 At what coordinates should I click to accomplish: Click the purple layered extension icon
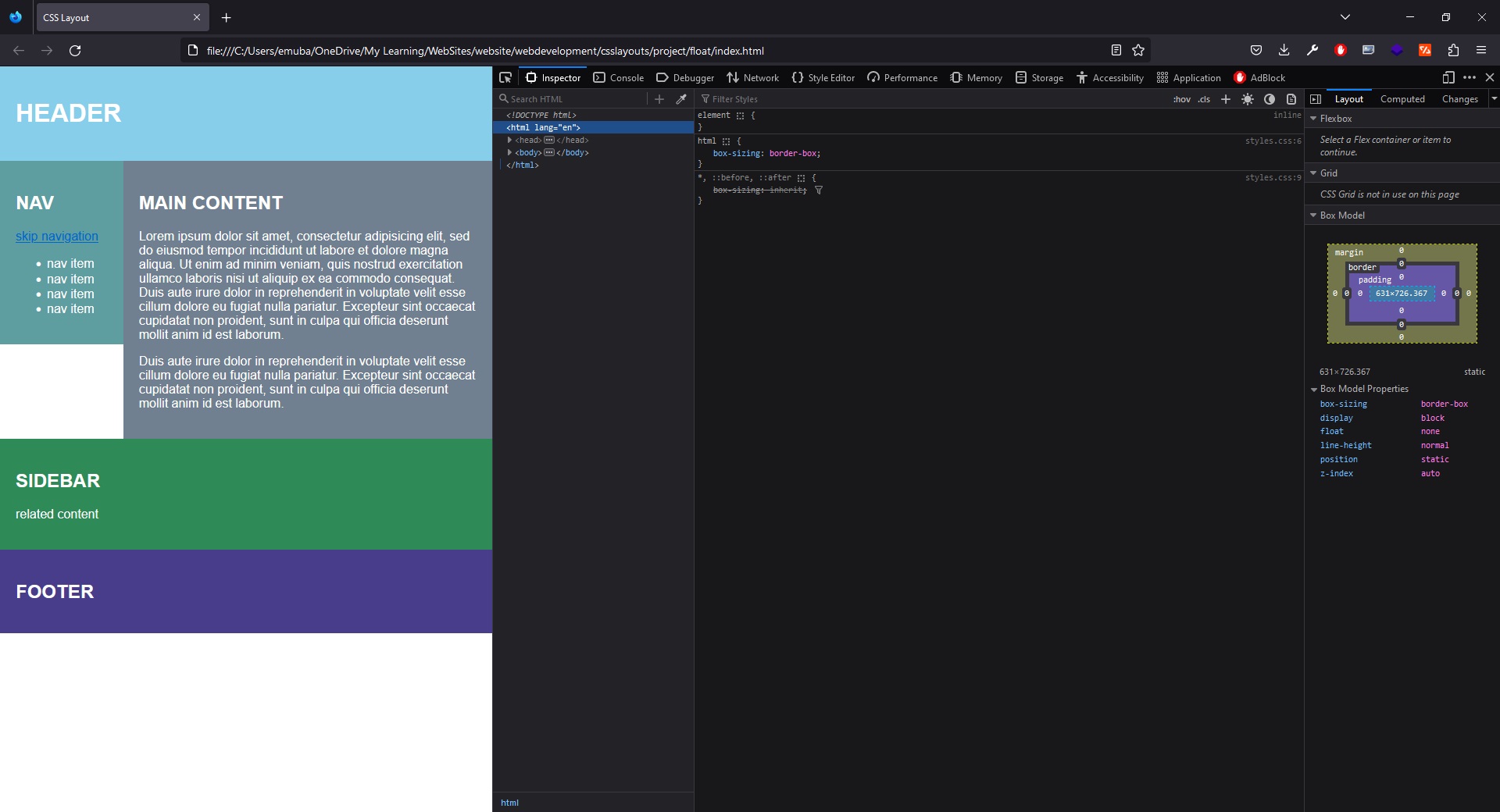click(x=1397, y=50)
